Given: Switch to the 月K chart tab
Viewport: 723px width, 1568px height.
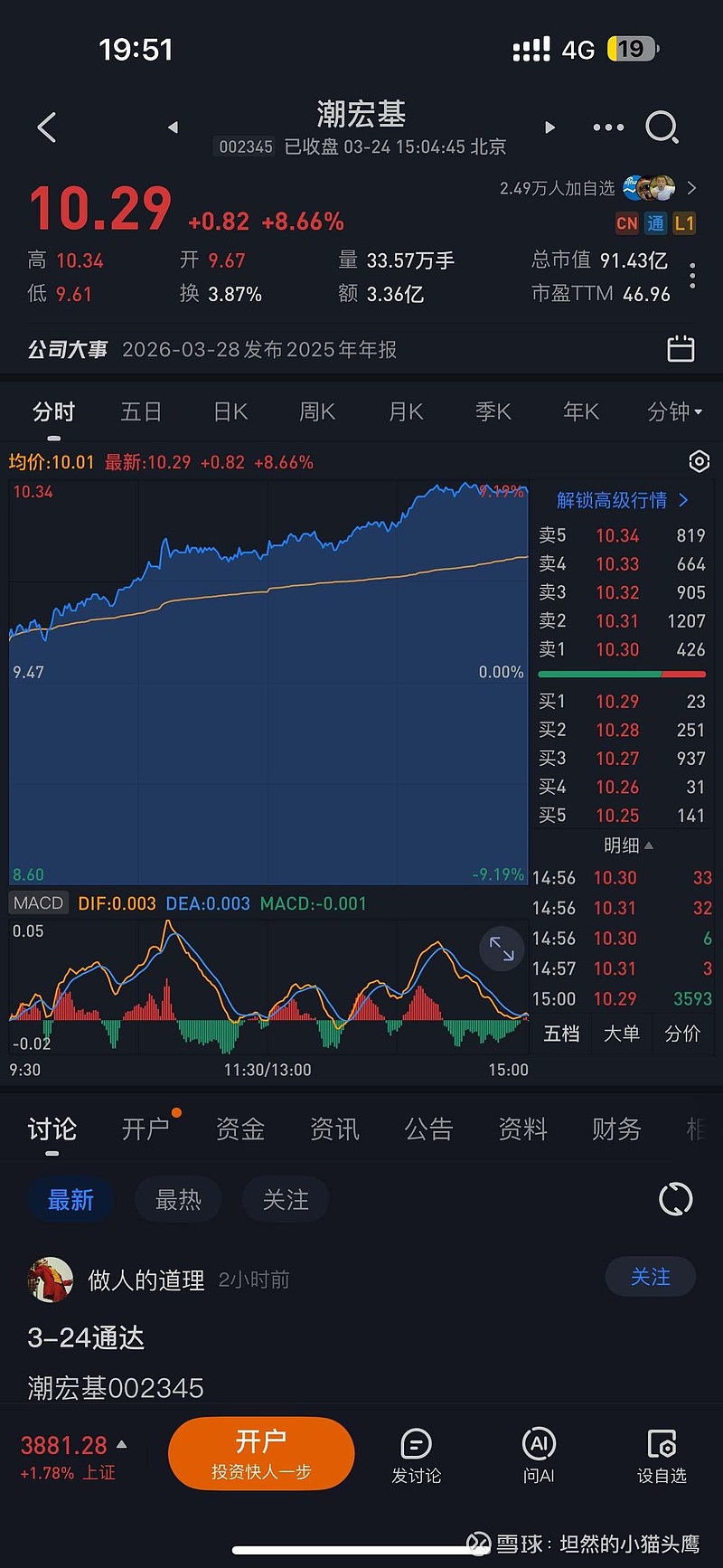Looking at the screenshot, I should [x=406, y=411].
